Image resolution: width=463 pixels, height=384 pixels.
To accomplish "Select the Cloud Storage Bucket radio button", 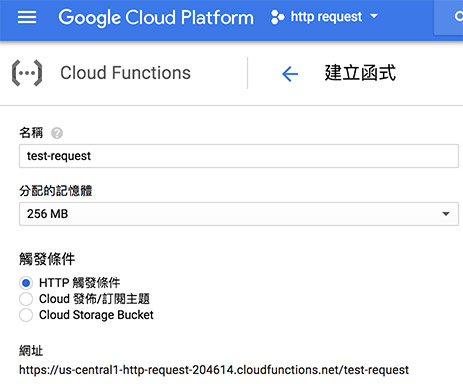I will [26, 315].
